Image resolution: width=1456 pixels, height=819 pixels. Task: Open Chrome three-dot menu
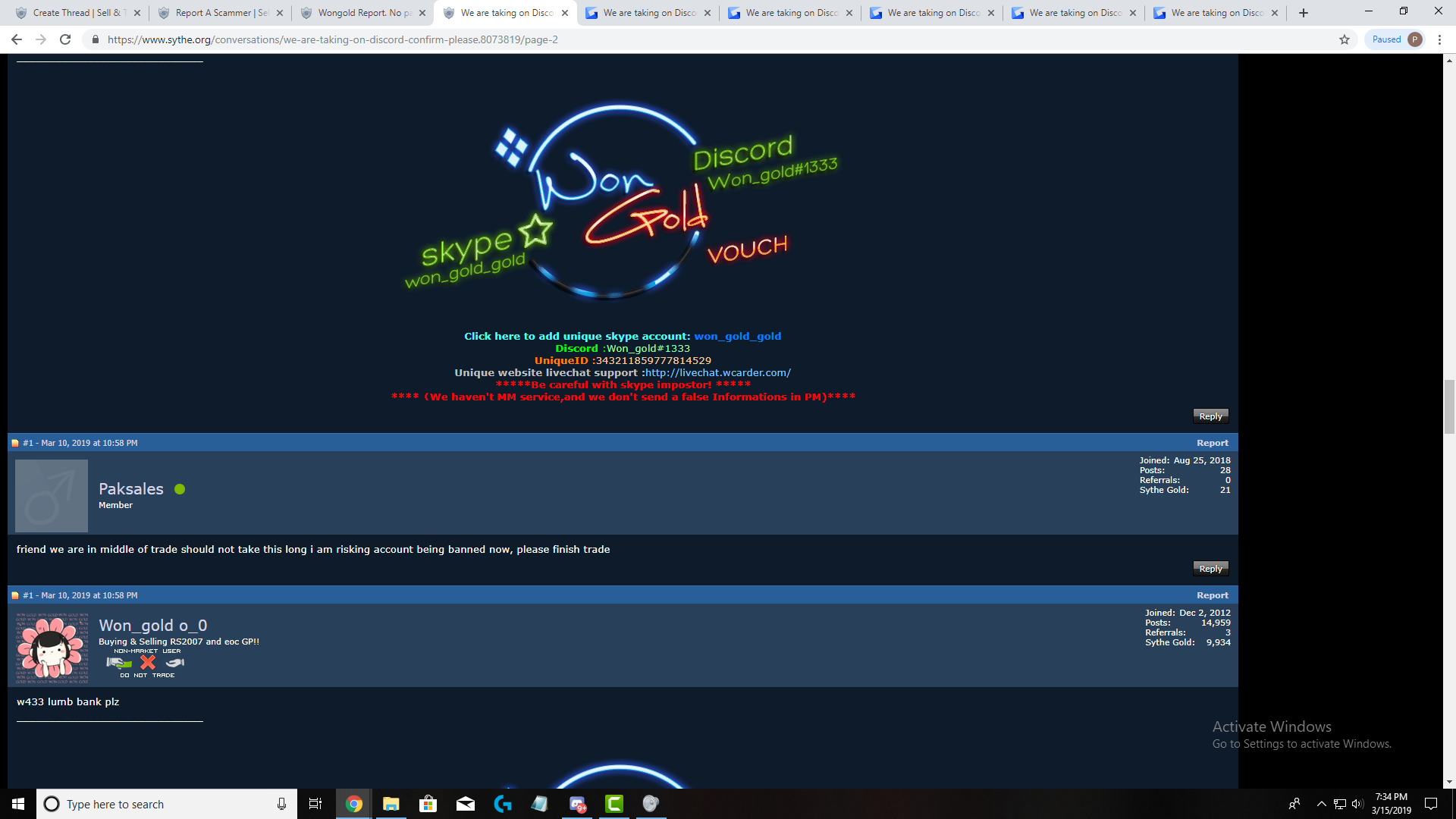1439,39
